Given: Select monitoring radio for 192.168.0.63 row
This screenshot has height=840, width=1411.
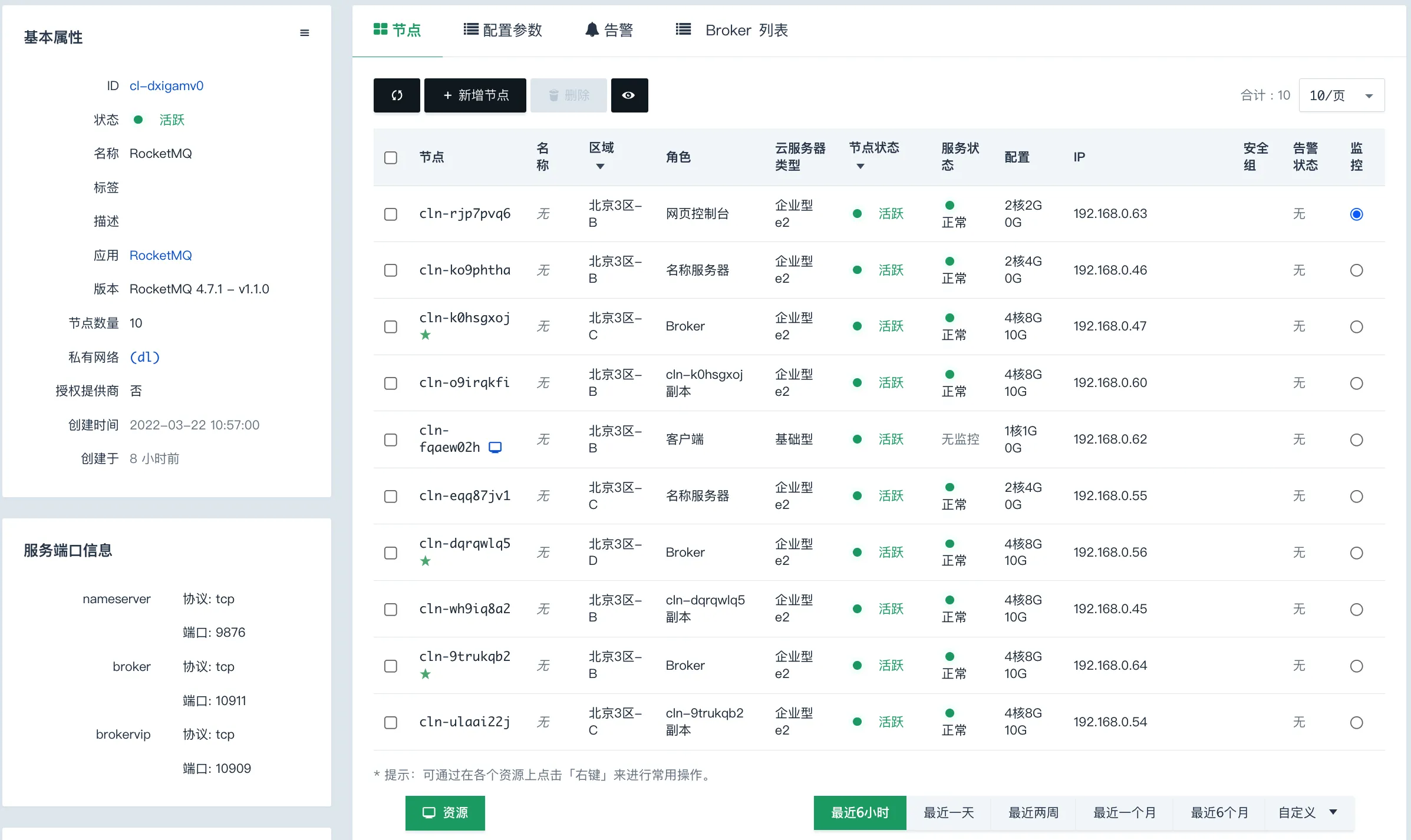Looking at the screenshot, I should pyautogui.click(x=1357, y=214).
